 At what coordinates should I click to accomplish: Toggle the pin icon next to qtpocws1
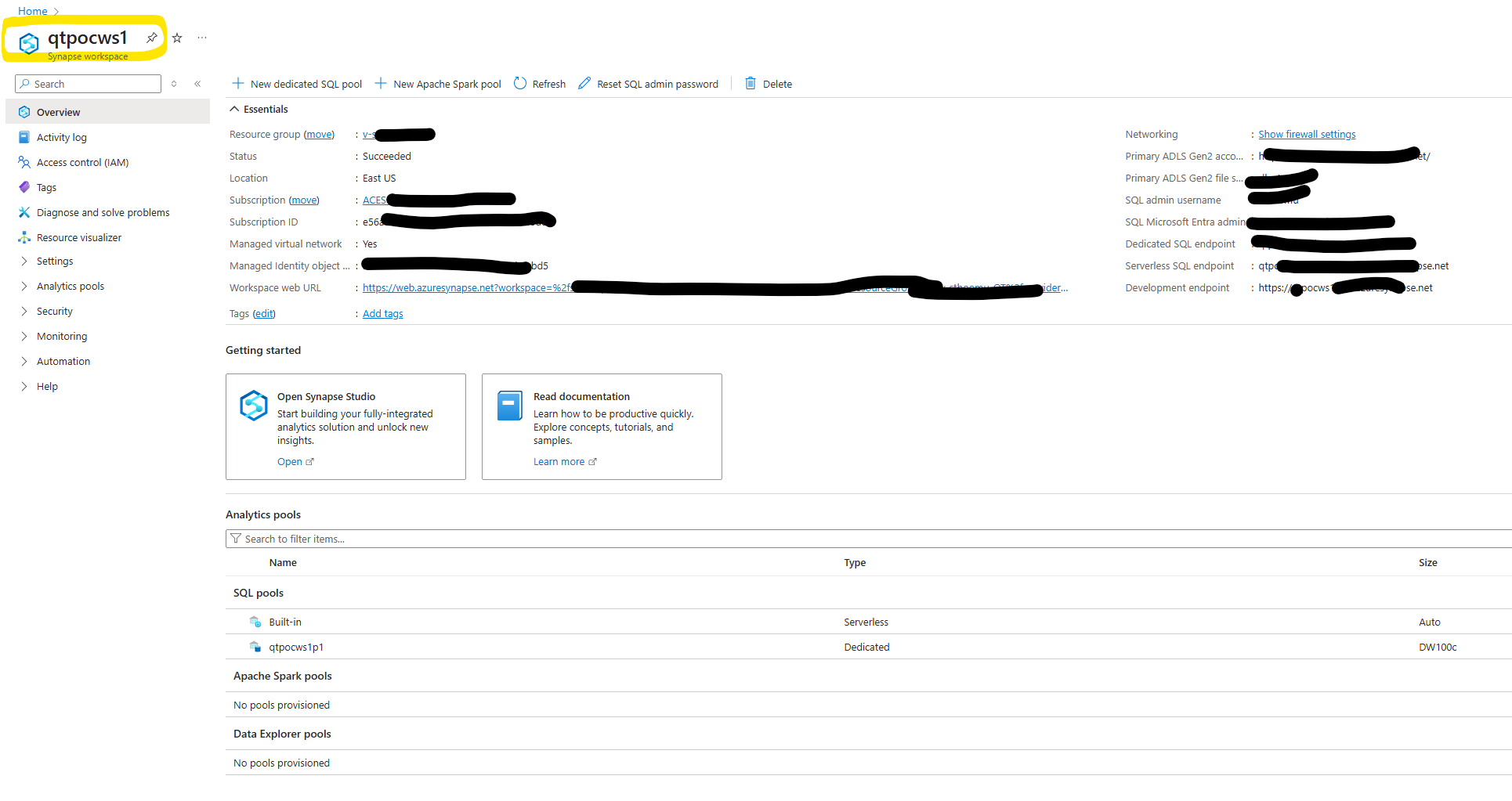[150, 37]
